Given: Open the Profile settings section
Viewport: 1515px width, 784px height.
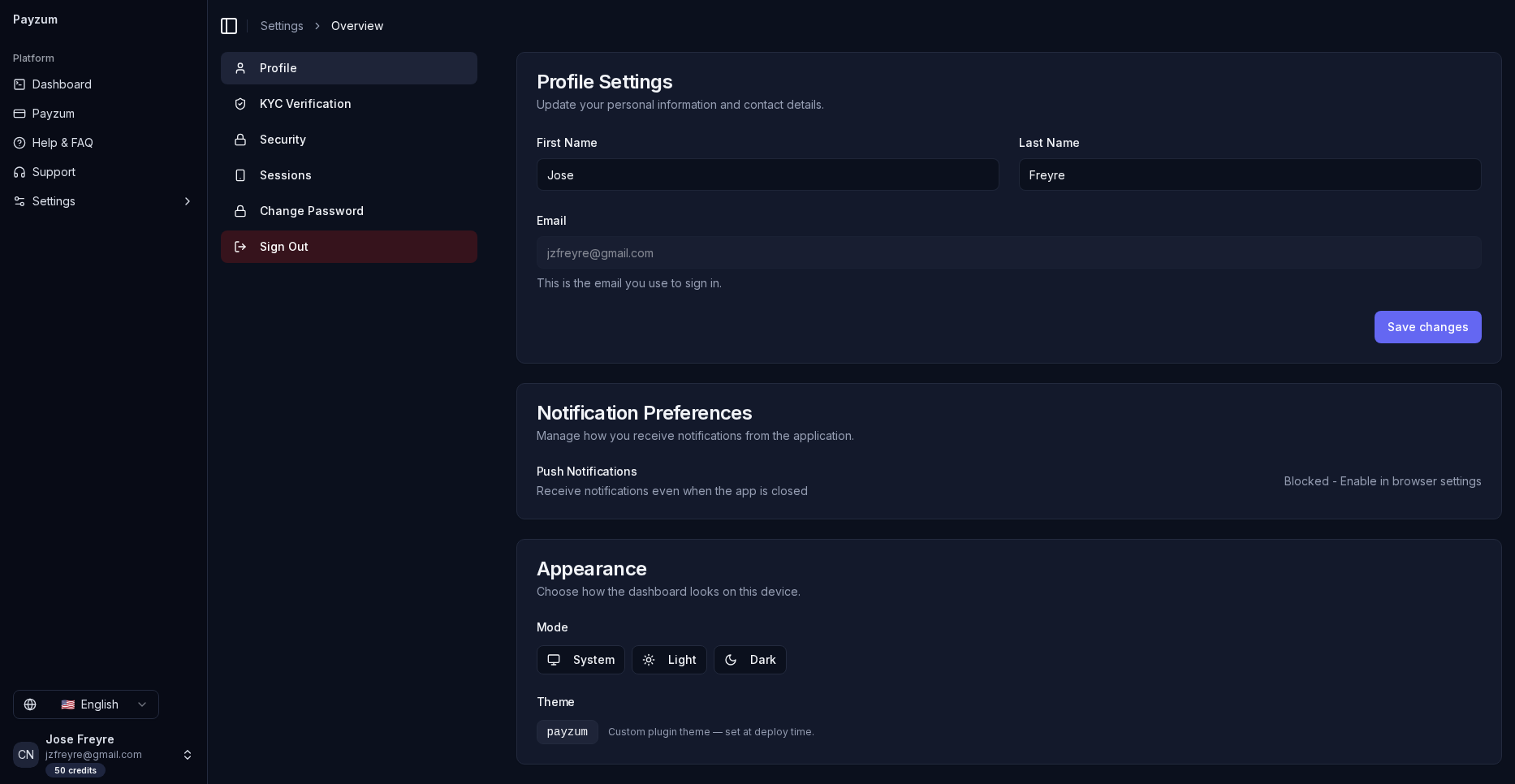Looking at the screenshot, I should pyautogui.click(x=349, y=68).
